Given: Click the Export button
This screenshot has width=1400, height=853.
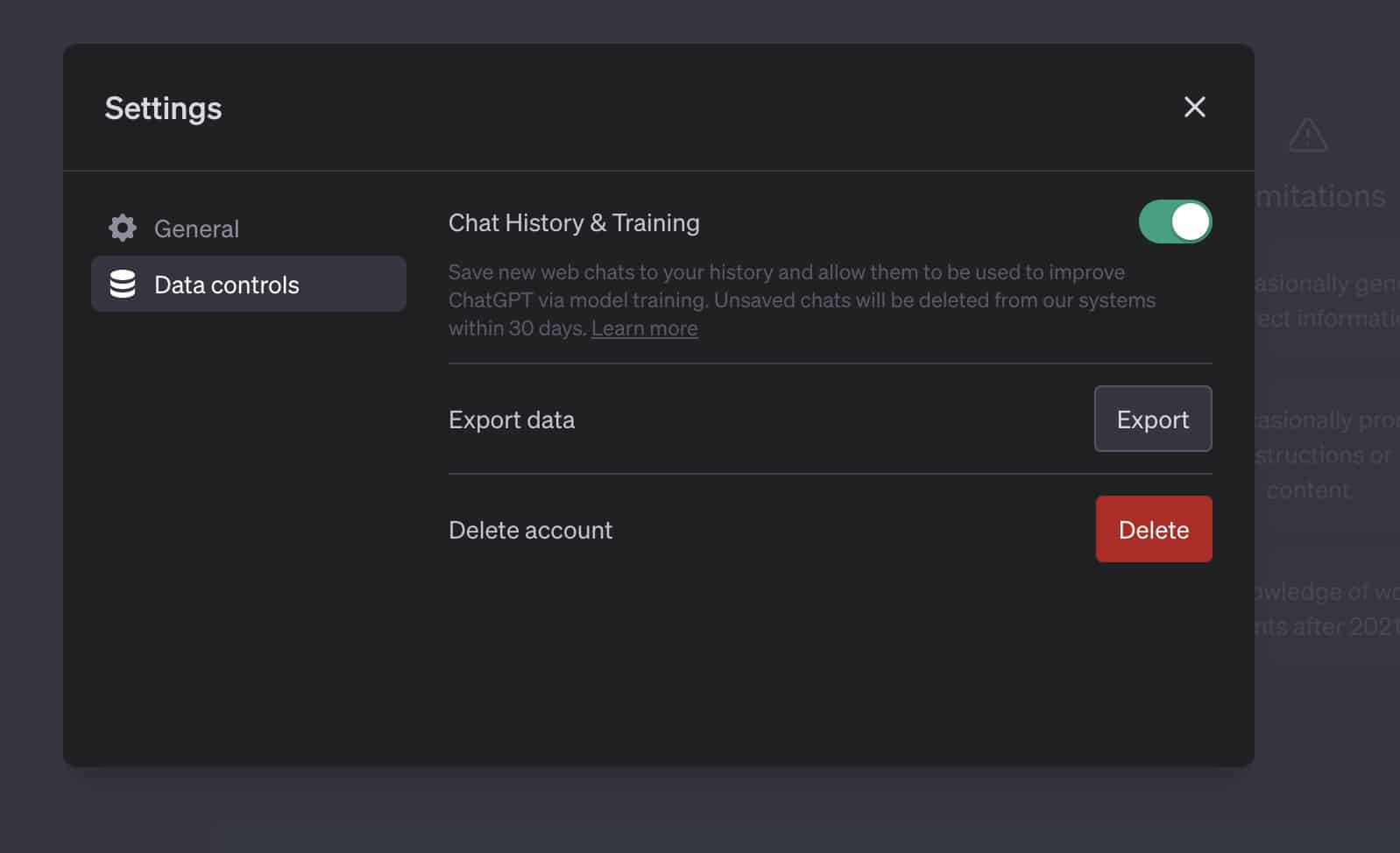Looking at the screenshot, I should pyautogui.click(x=1153, y=419).
